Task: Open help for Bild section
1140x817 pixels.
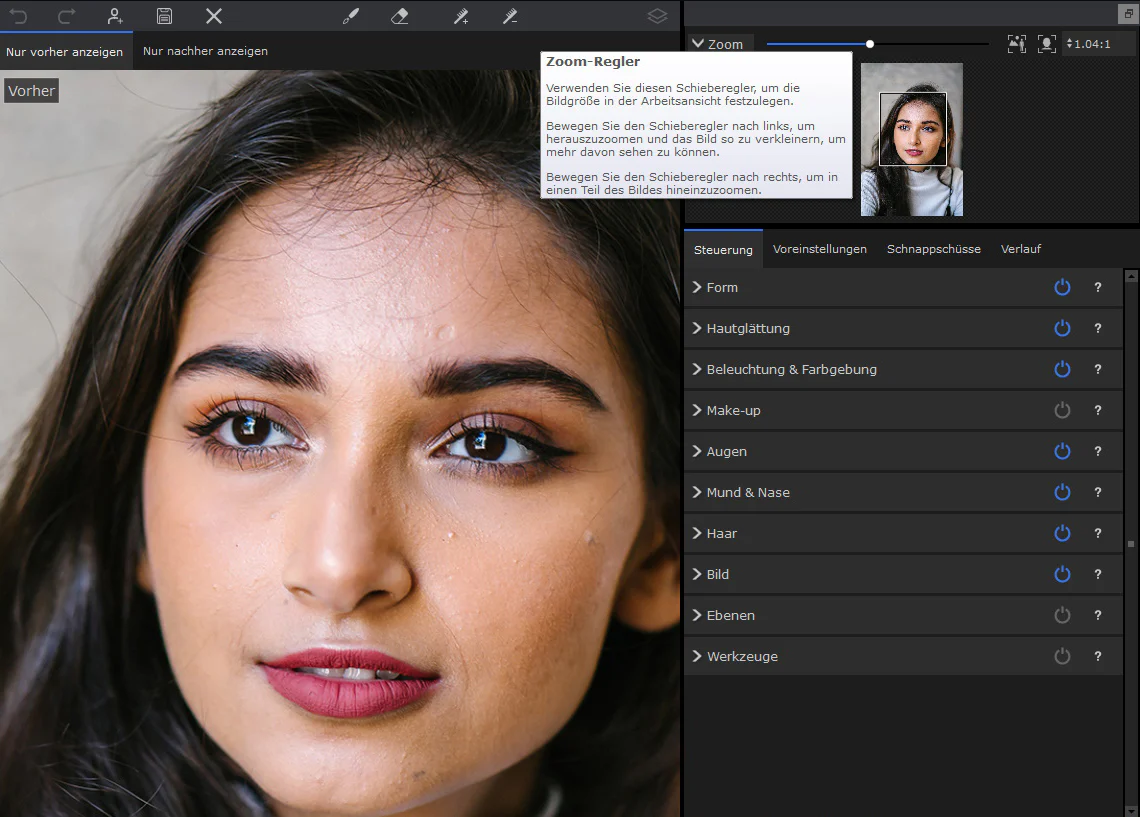Action: click(1098, 574)
